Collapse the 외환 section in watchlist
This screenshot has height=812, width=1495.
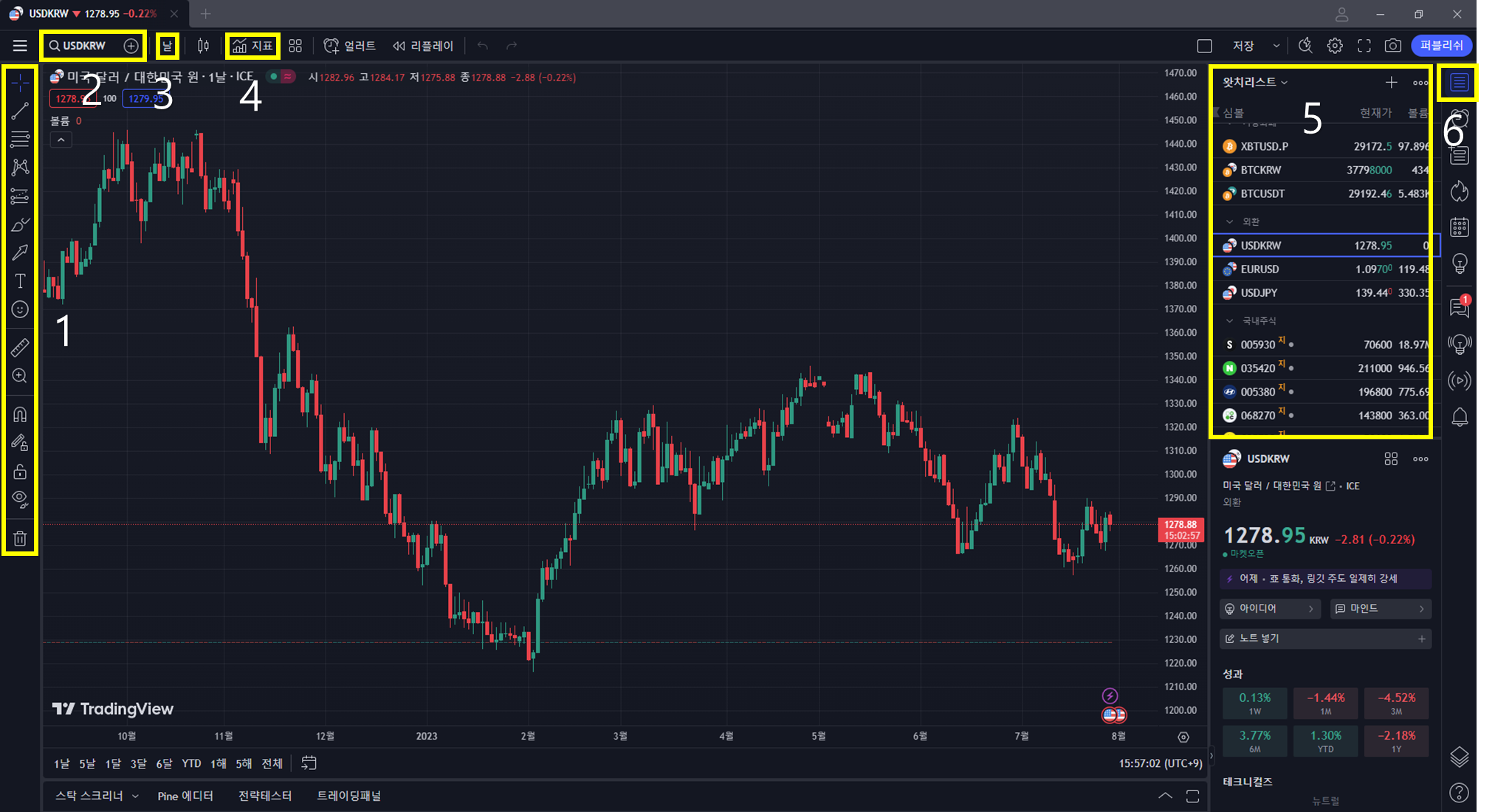[1230, 221]
